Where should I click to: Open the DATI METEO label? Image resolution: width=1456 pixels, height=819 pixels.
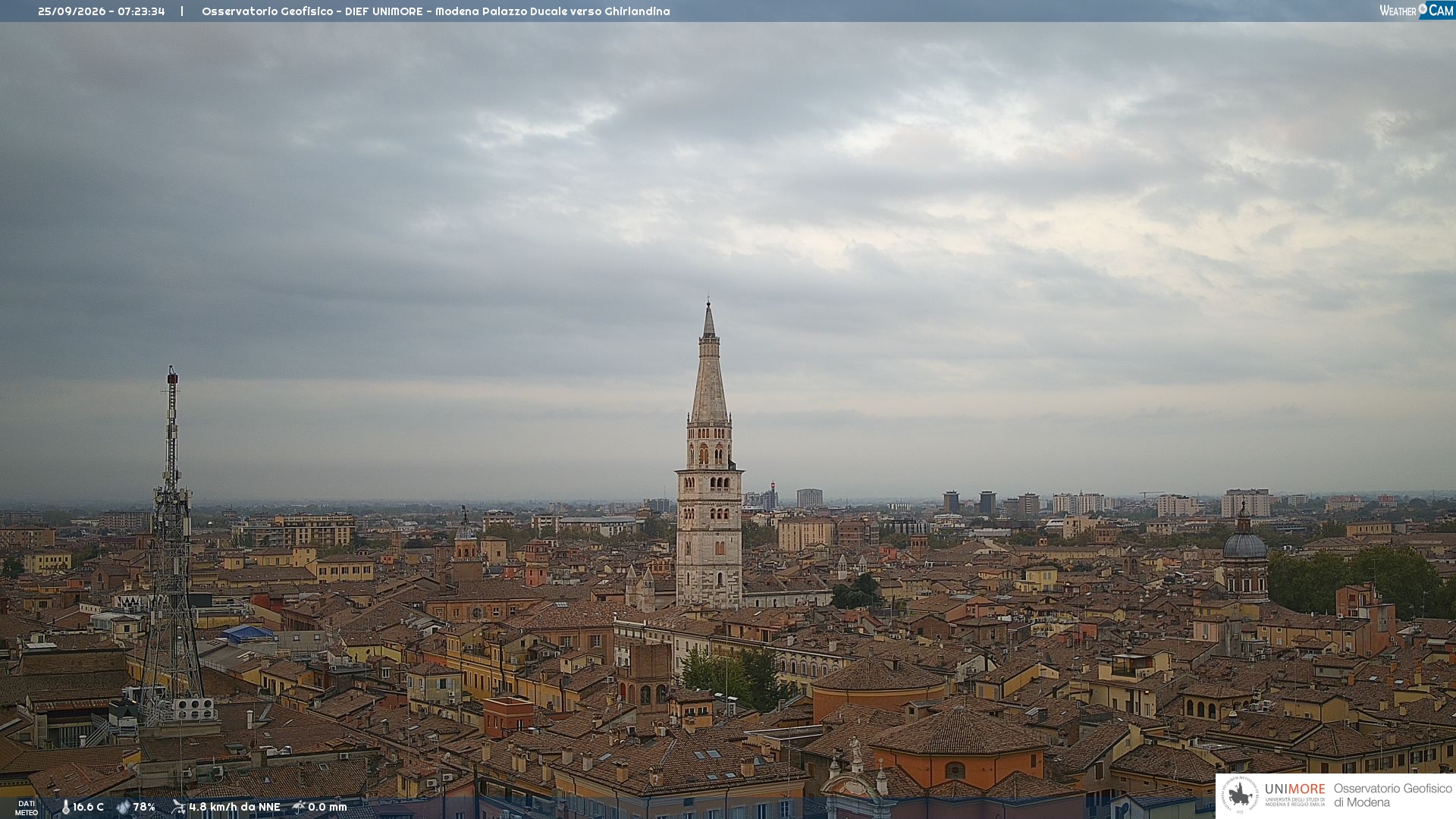[27, 808]
